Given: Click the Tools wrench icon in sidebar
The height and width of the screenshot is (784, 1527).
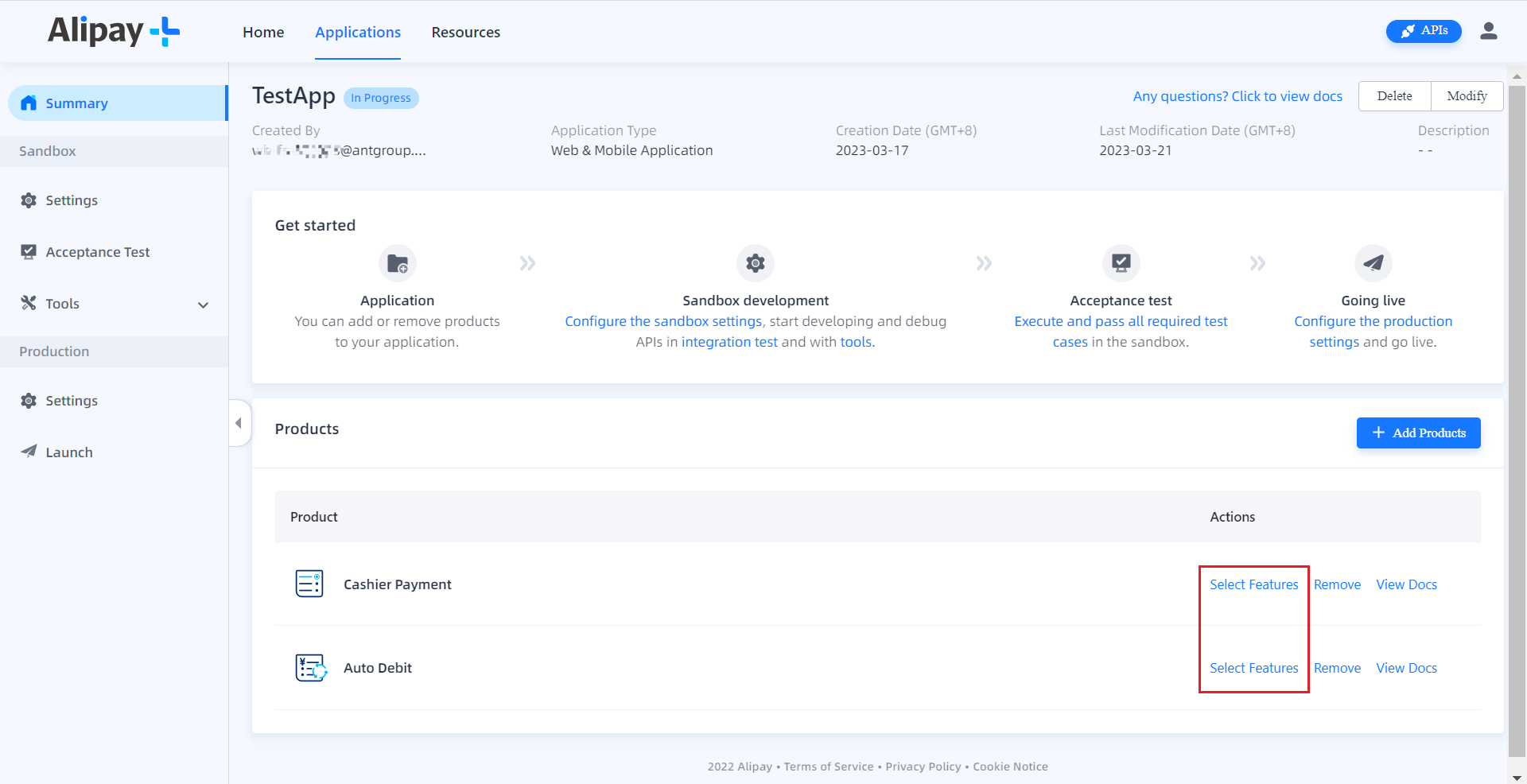Looking at the screenshot, I should click(x=29, y=303).
